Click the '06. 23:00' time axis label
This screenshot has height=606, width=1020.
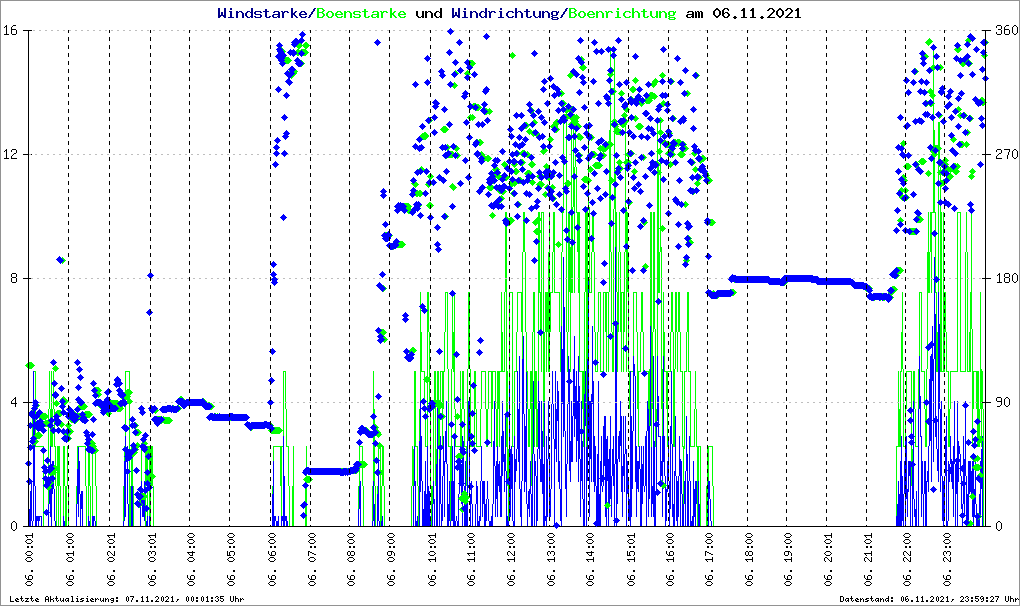tap(946, 559)
